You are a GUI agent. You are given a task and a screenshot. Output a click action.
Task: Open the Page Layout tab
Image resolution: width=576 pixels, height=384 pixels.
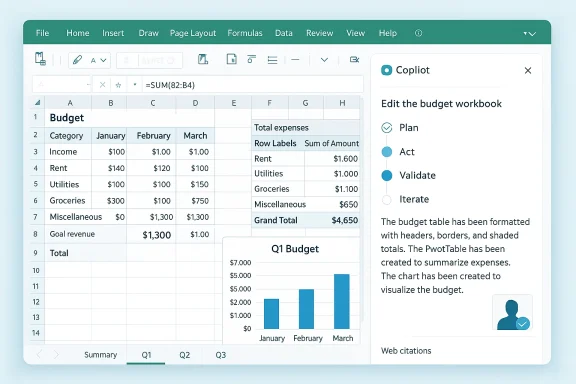click(x=193, y=33)
